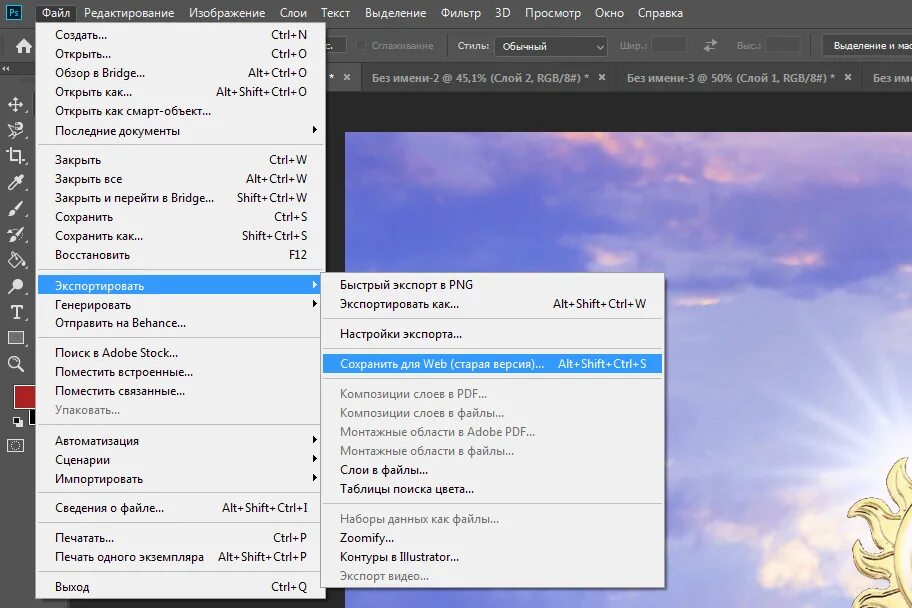Screen dimensions: 912x608
Task: Select the Eyedropper tool
Action: point(16,182)
